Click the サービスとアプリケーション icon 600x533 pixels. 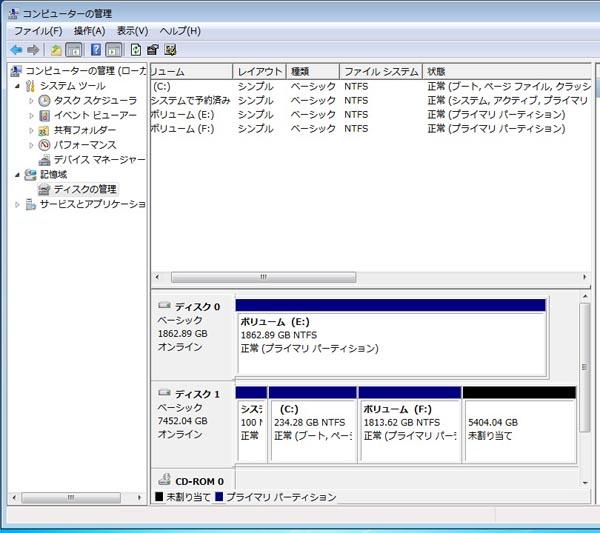[x=30, y=204]
